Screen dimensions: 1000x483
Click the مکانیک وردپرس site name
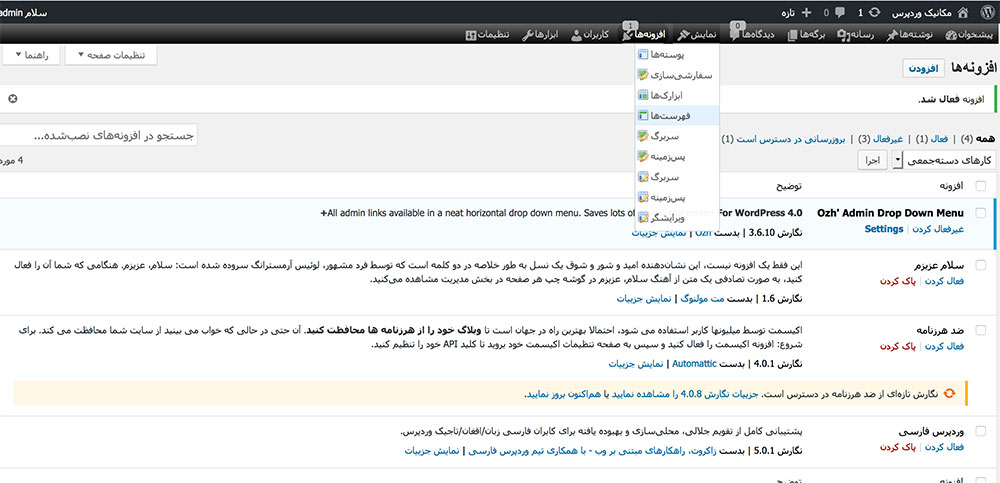(x=923, y=12)
